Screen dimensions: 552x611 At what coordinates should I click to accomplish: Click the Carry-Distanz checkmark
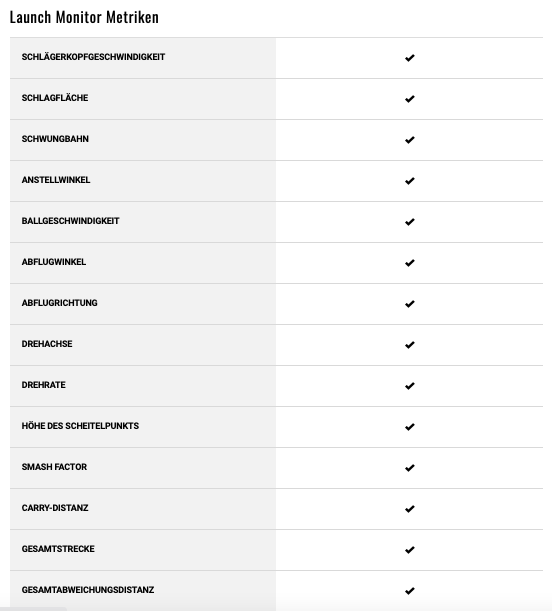409,509
